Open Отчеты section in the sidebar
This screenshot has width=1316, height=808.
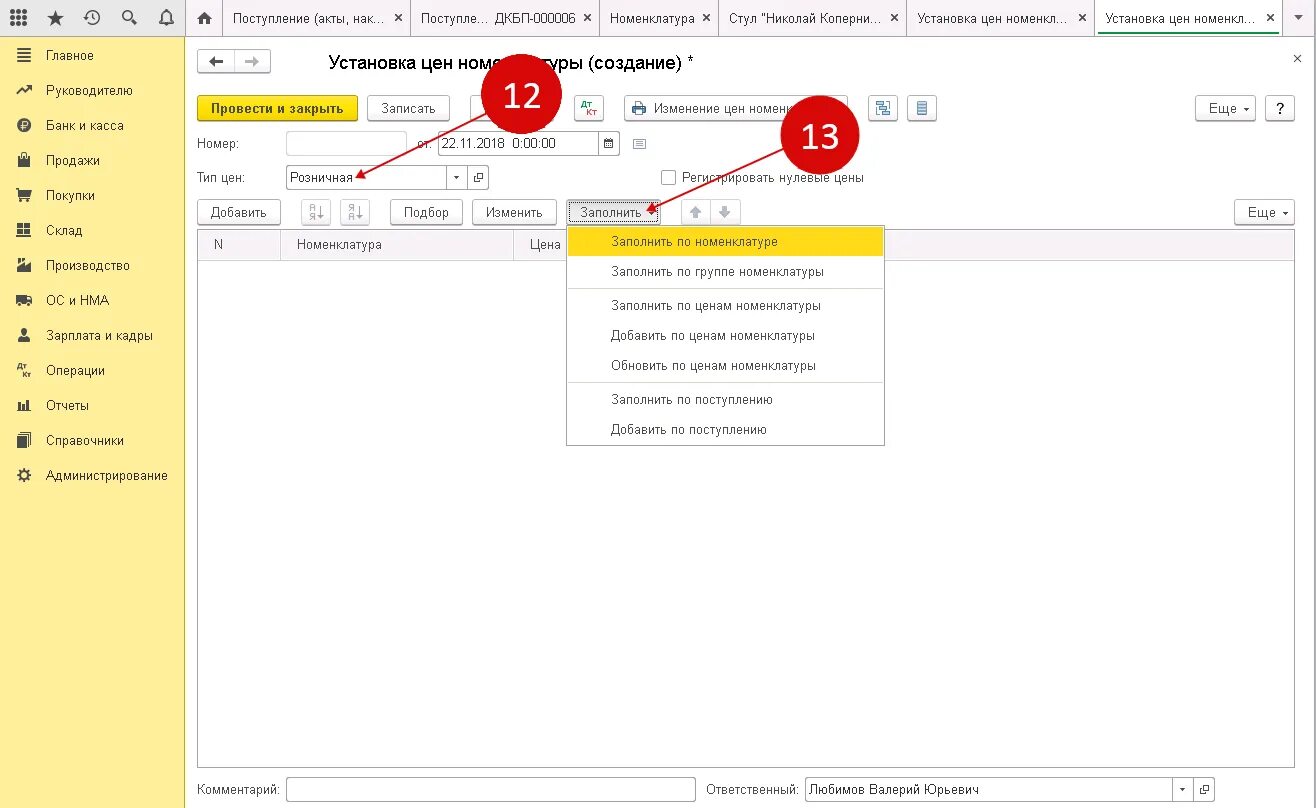click(92, 405)
